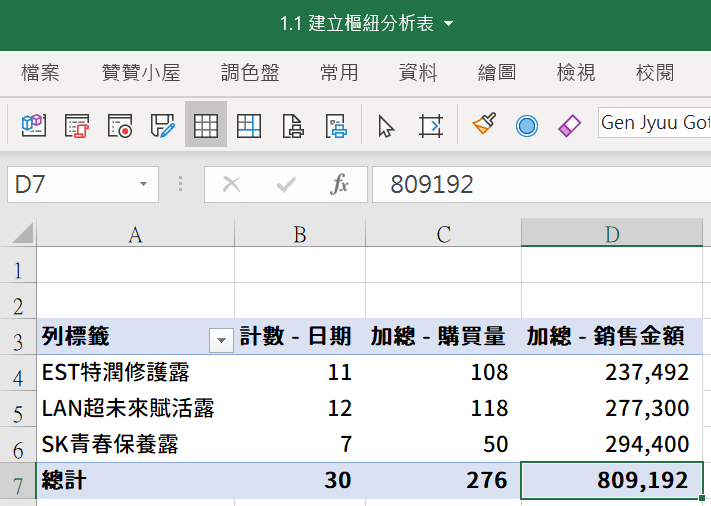The height and width of the screenshot is (506, 711).
Task: Click the form with red scroll icon
Action: click(77, 125)
